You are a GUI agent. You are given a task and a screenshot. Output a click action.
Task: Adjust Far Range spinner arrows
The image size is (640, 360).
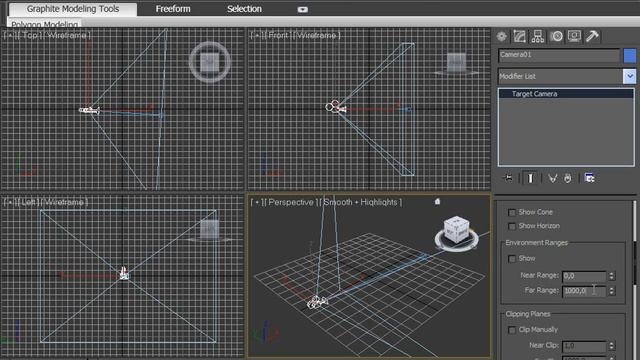pos(611,291)
